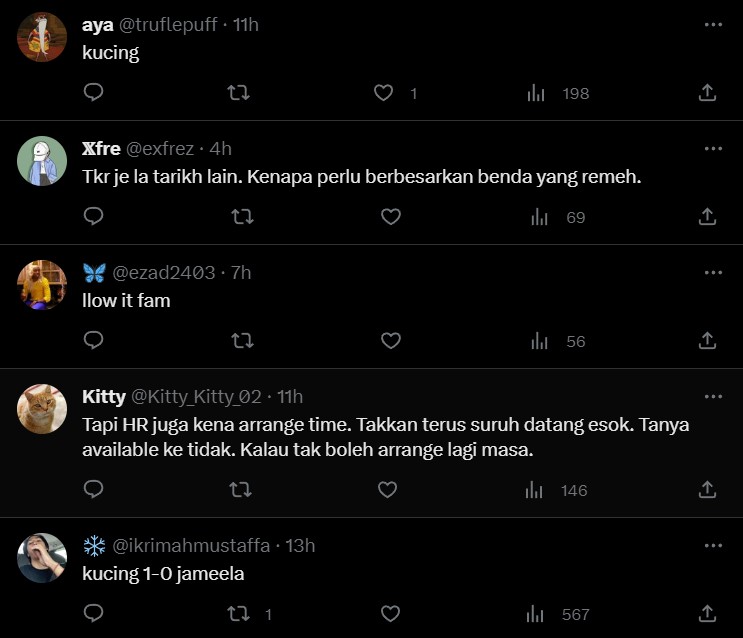Like Kitty's tweet about HR
This screenshot has width=743, height=638.
pyautogui.click(x=387, y=490)
